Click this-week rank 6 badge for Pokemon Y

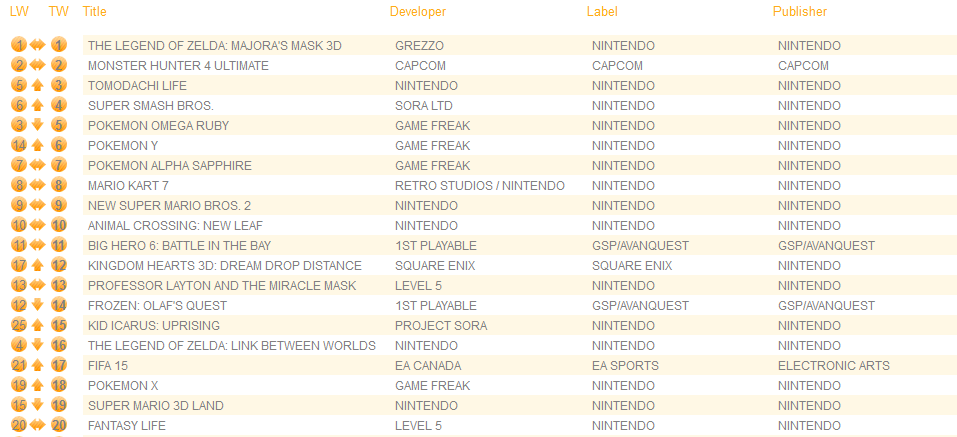coord(59,145)
